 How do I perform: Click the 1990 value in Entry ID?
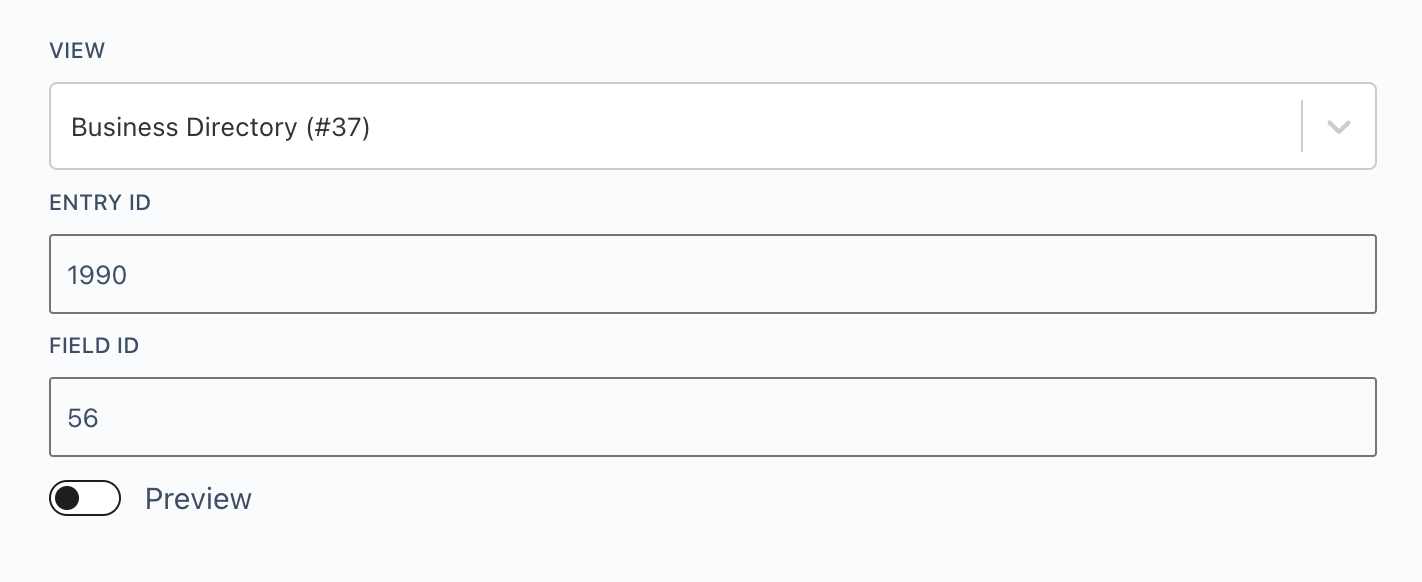coord(97,275)
